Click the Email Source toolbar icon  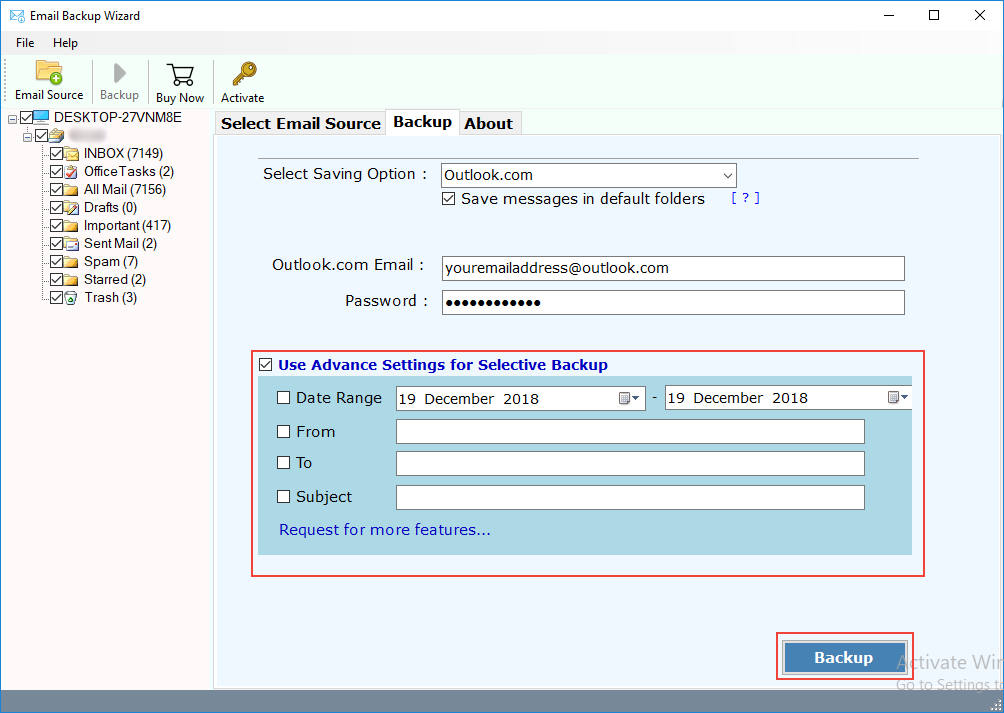pos(49,72)
